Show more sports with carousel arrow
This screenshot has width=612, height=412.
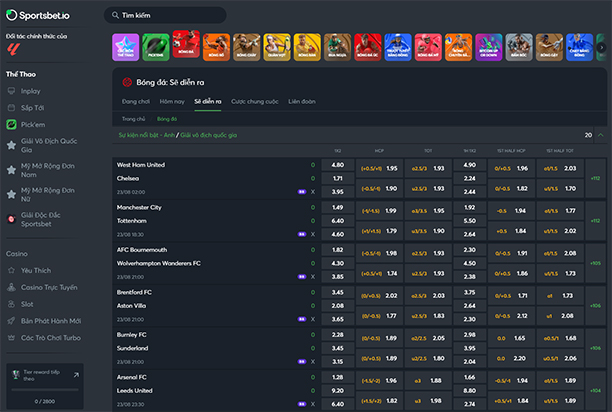pos(601,48)
